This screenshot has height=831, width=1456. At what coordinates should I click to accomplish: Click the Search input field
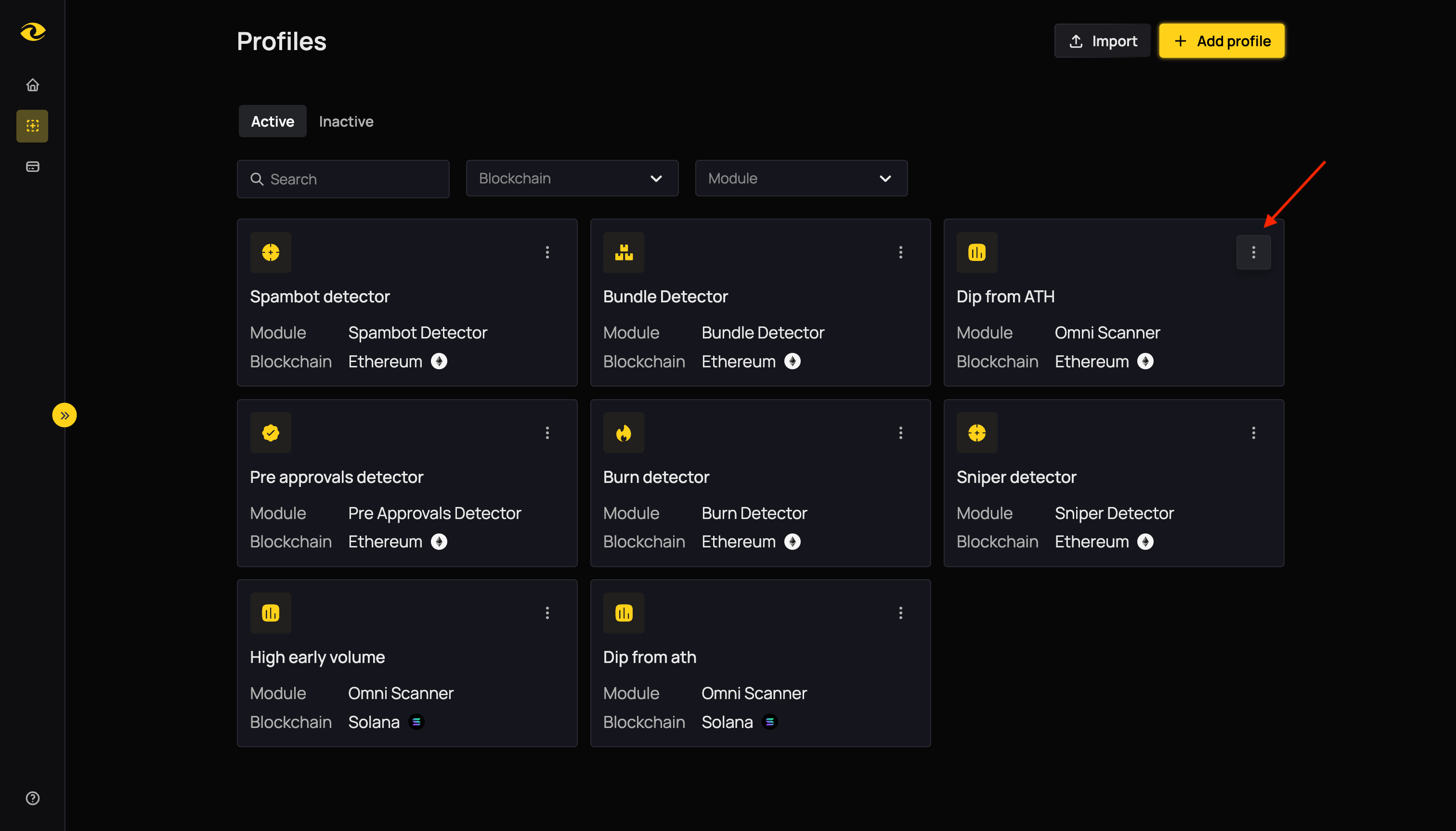(x=343, y=179)
